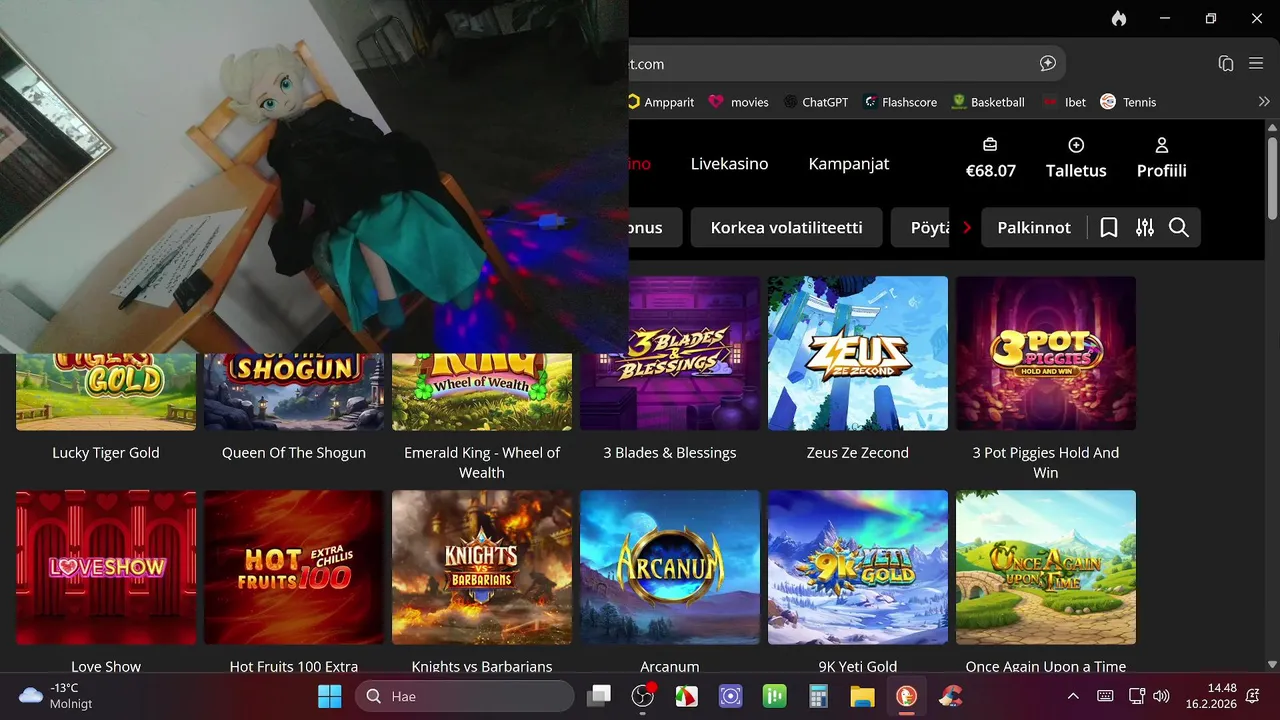
Task: Click the DuckDuckGo browser taskbar icon
Action: [906, 696]
